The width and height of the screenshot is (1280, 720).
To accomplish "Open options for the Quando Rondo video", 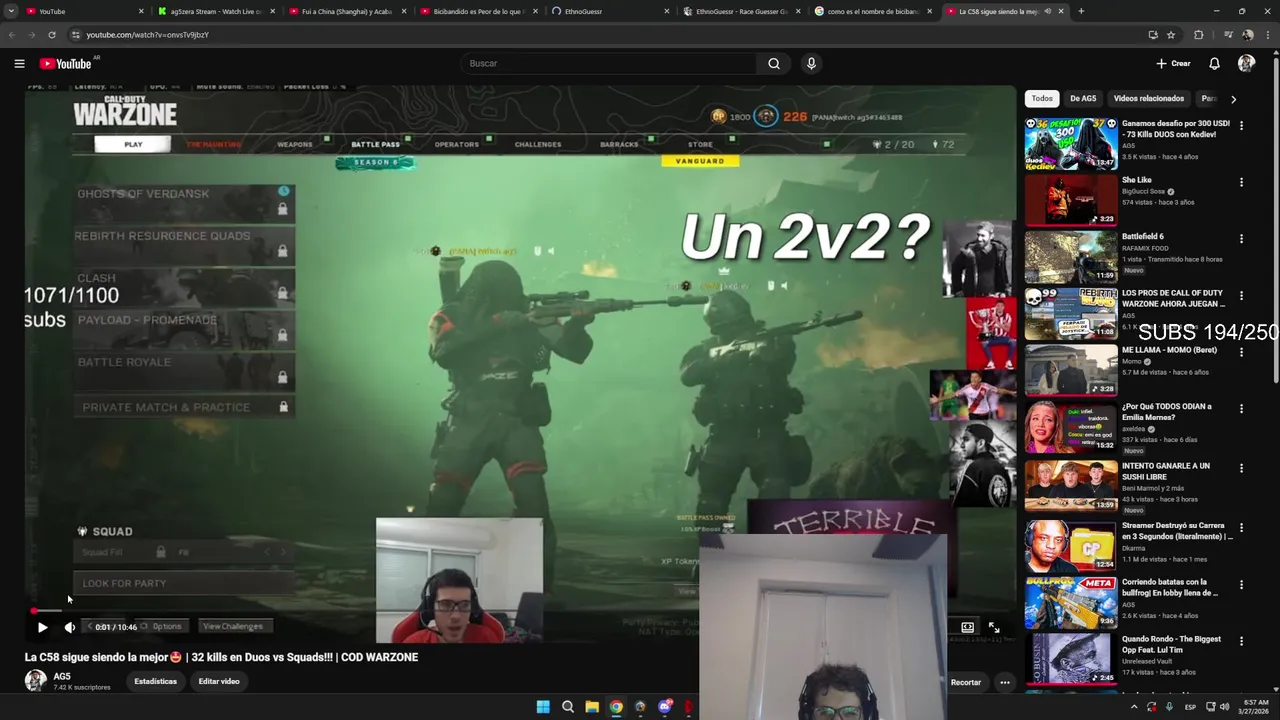I will point(1241,641).
